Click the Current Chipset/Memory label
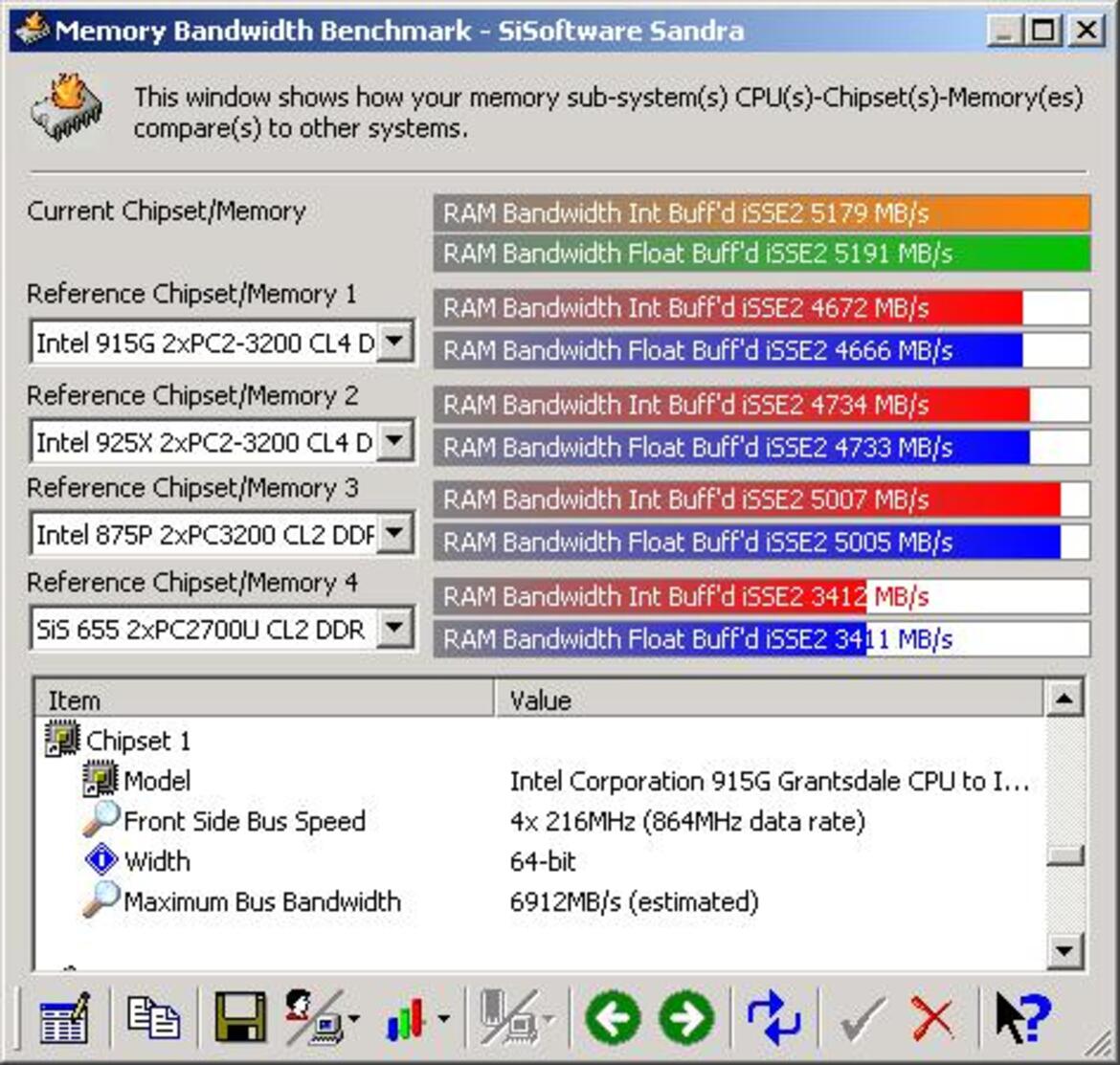The width and height of the screenshot is (1120, 1065). click(167, 211)
